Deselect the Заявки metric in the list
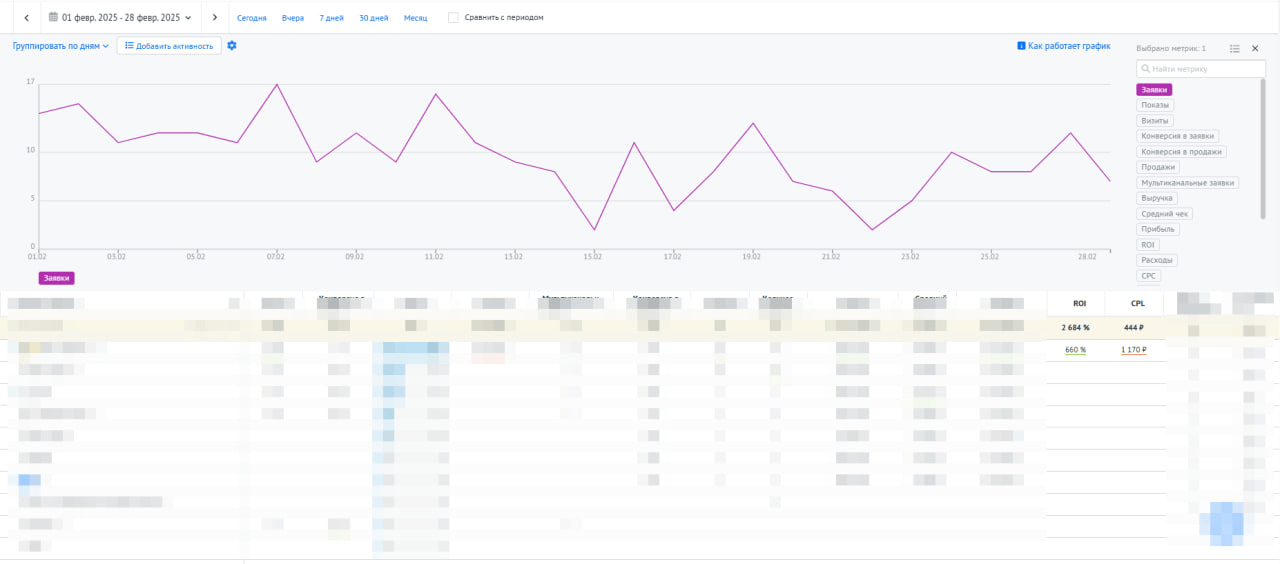This screenshot has height=564, width=1280. [1154, 90]
